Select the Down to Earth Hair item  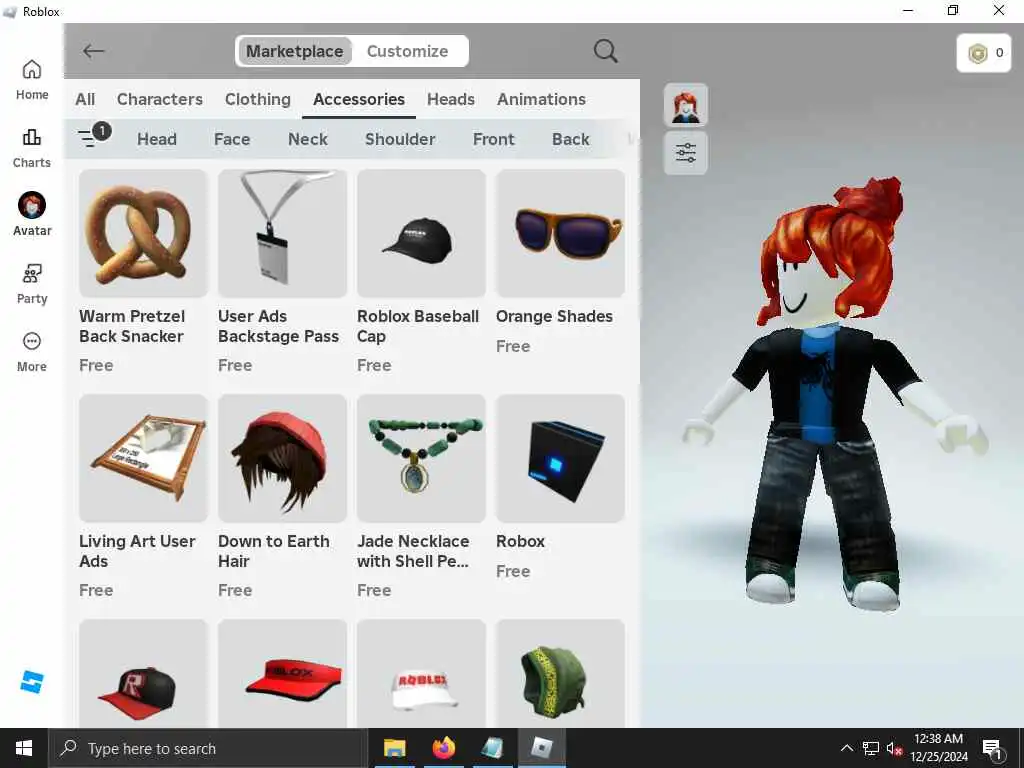pos(282,458)
